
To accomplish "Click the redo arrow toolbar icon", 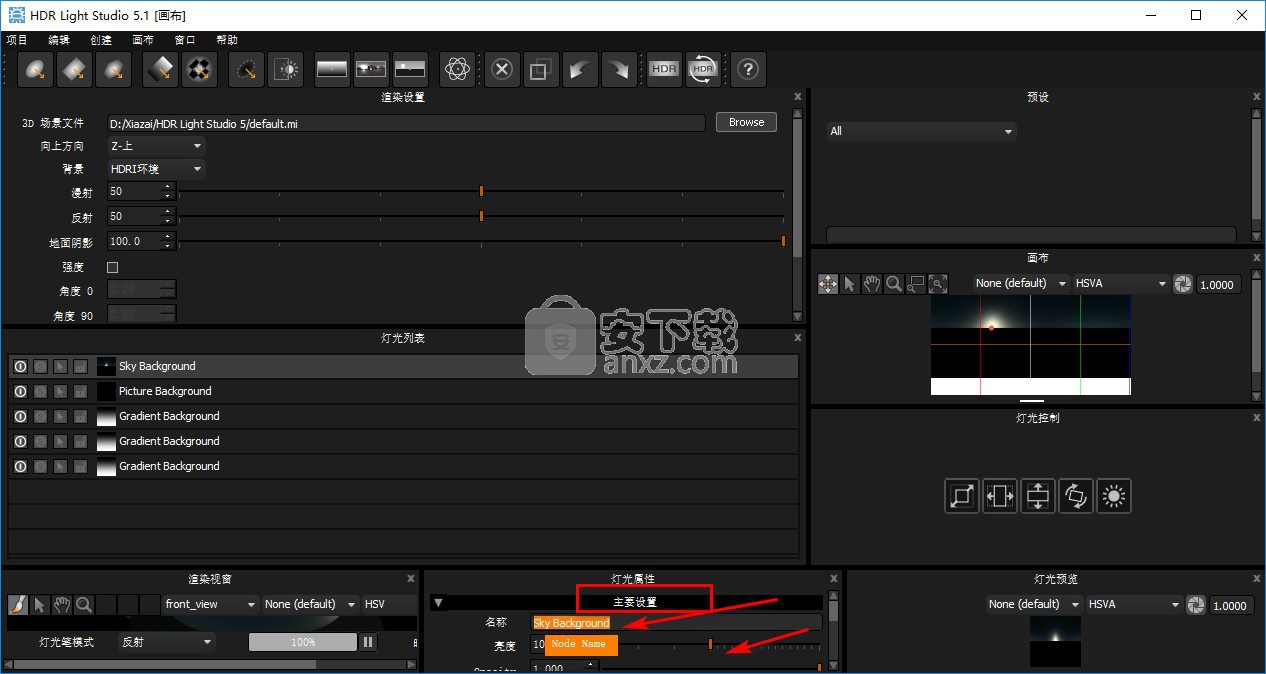I will [619, 69].
